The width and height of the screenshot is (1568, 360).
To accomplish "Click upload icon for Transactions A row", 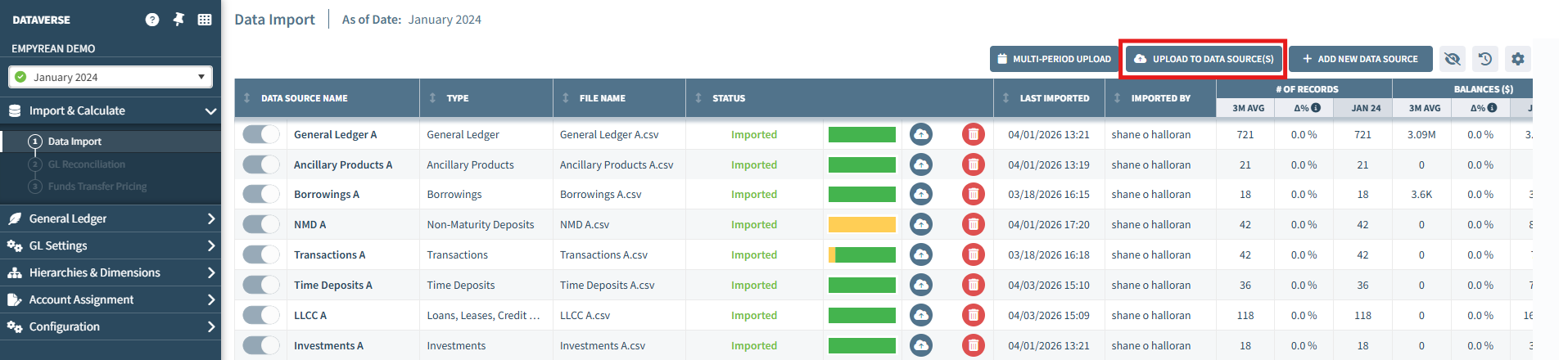I will coord(921,254).
